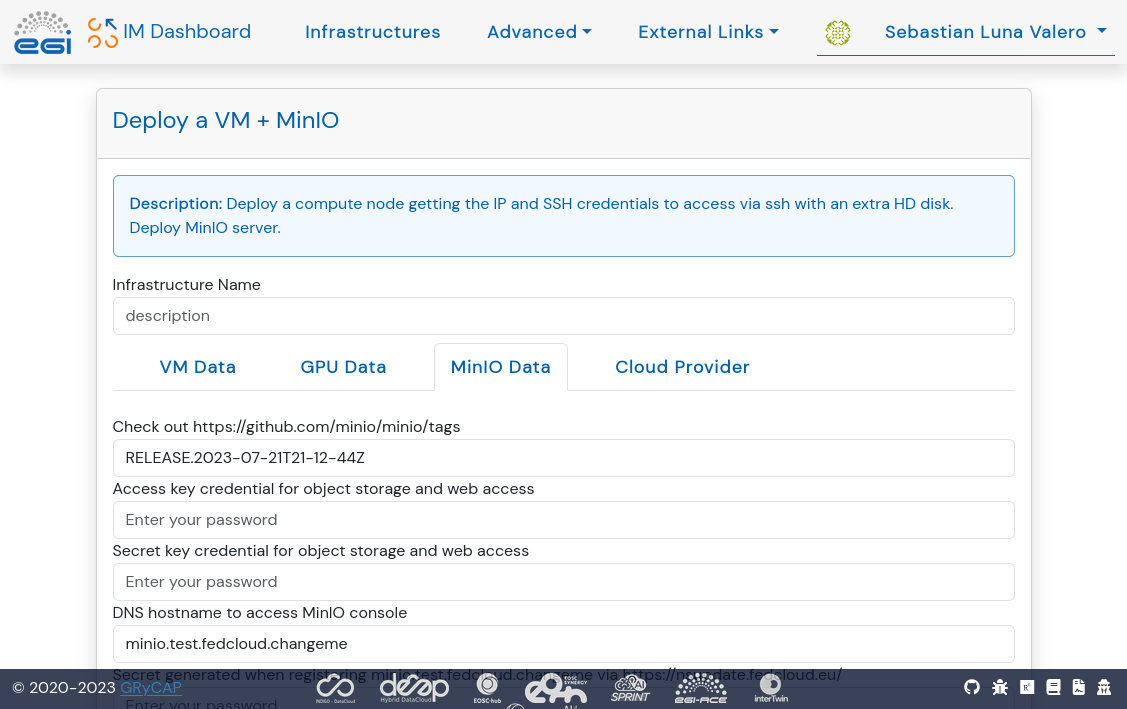Select the MinIO Data tab

[501, 367]
